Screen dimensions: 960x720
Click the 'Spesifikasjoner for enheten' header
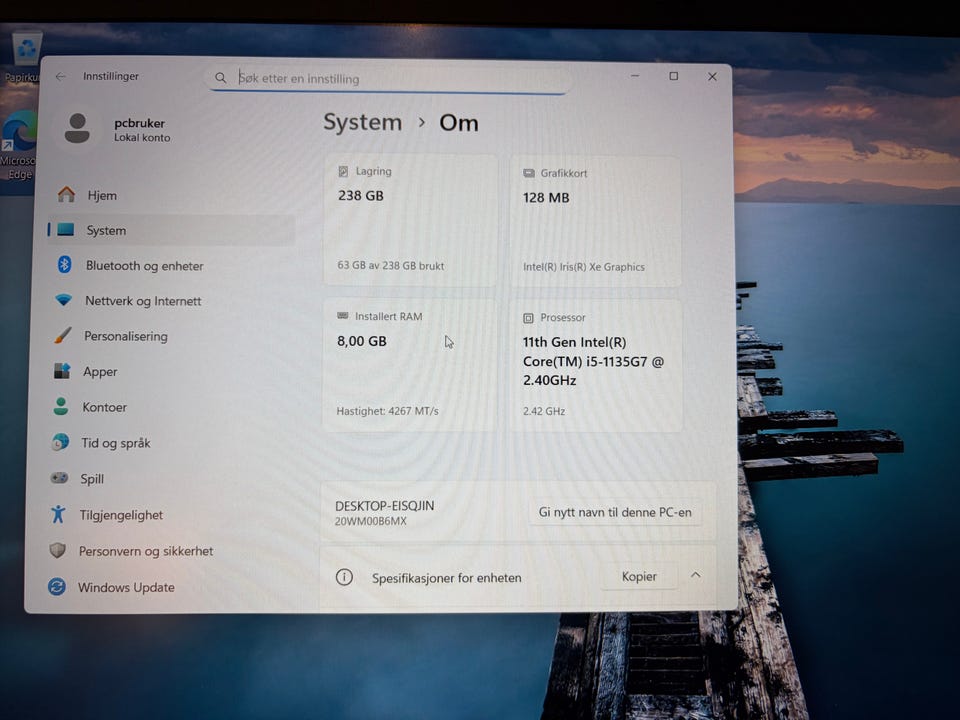click(447, 578)
